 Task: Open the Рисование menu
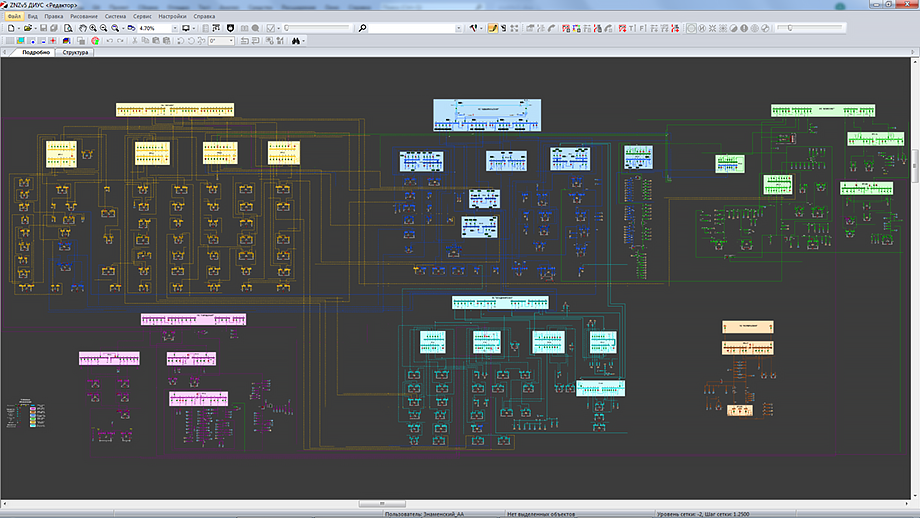coord(84,17)
